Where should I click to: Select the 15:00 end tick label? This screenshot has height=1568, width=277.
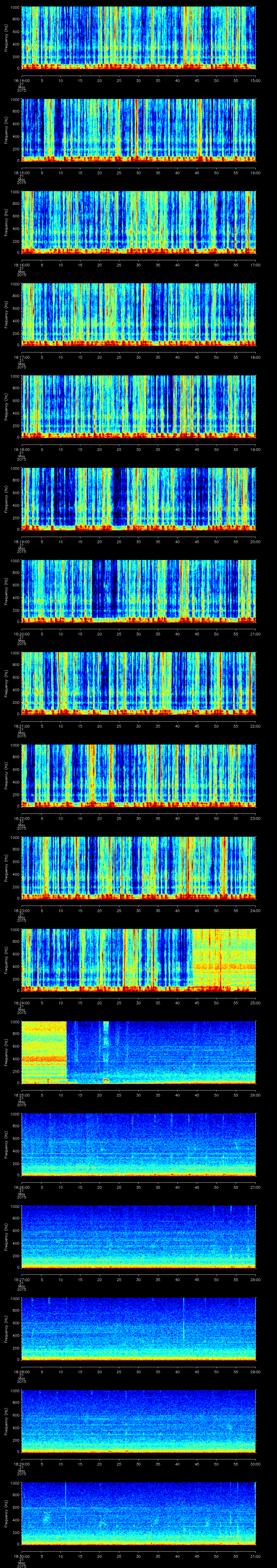click(x=256, y=80)
